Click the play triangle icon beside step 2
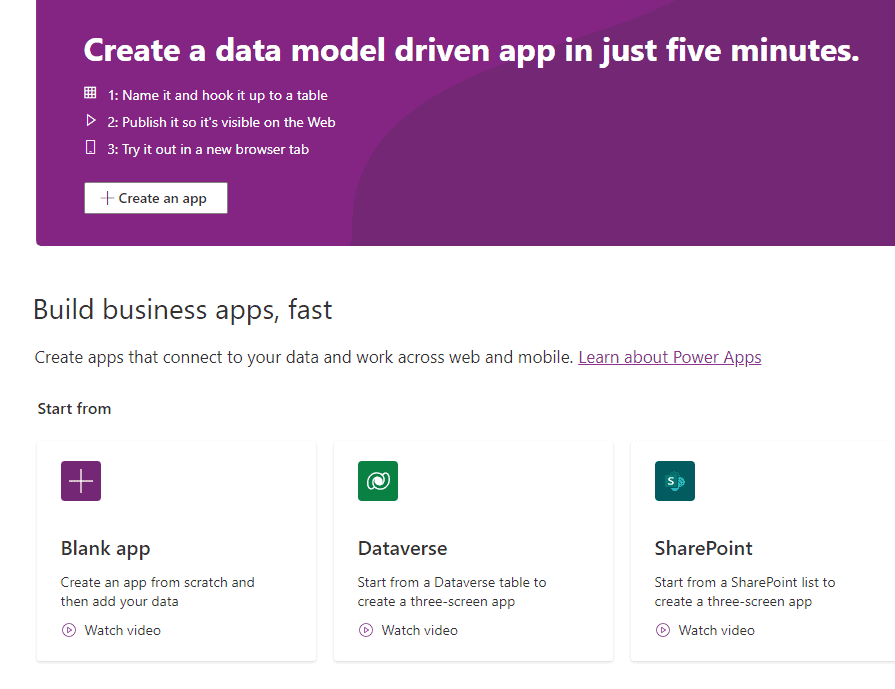895x689 pixels. (91, 120)
